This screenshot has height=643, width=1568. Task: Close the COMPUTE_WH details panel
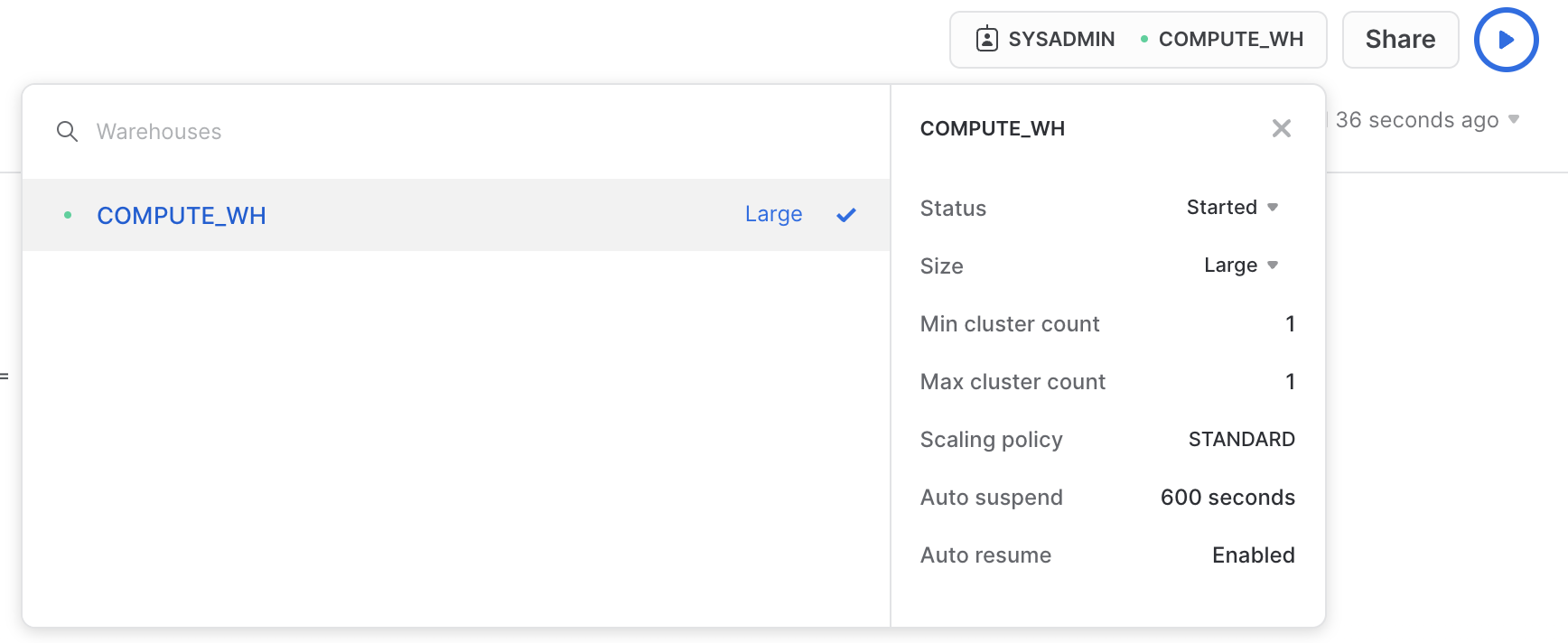click(1281, 128)
